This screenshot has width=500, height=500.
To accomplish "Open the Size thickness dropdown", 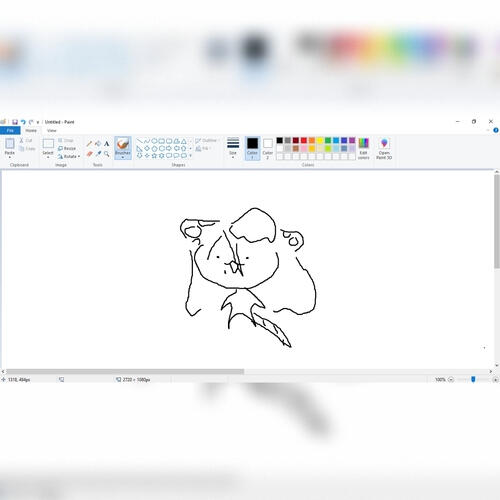I will click(x=233, y=147).
